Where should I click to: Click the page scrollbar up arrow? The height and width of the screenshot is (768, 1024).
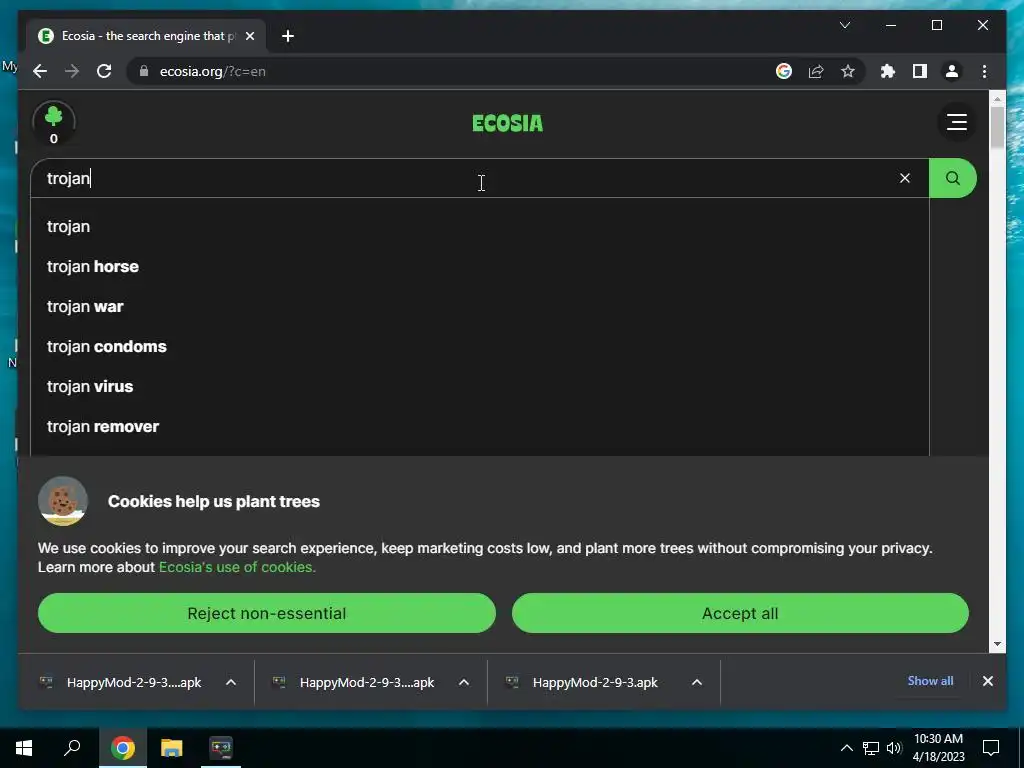(997, 99)
